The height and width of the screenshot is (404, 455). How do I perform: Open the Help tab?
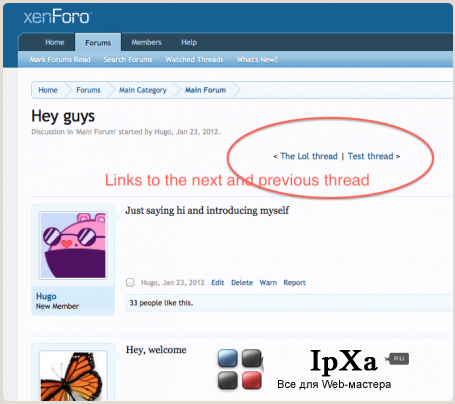click(189, 42)
